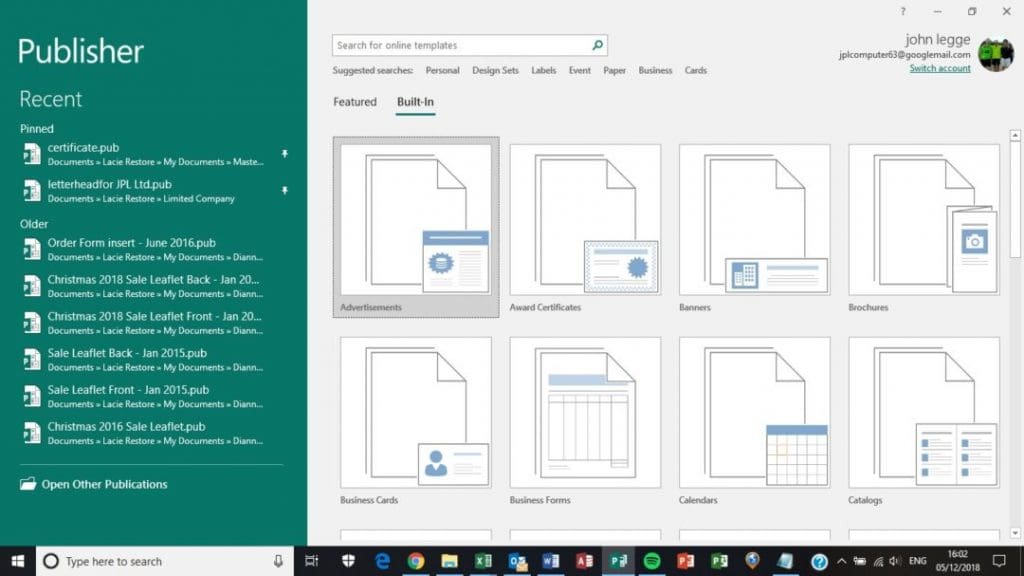Start the template search with magnifier icon
This screenshot has height=576, width=1024.
(x=596, y=44)
